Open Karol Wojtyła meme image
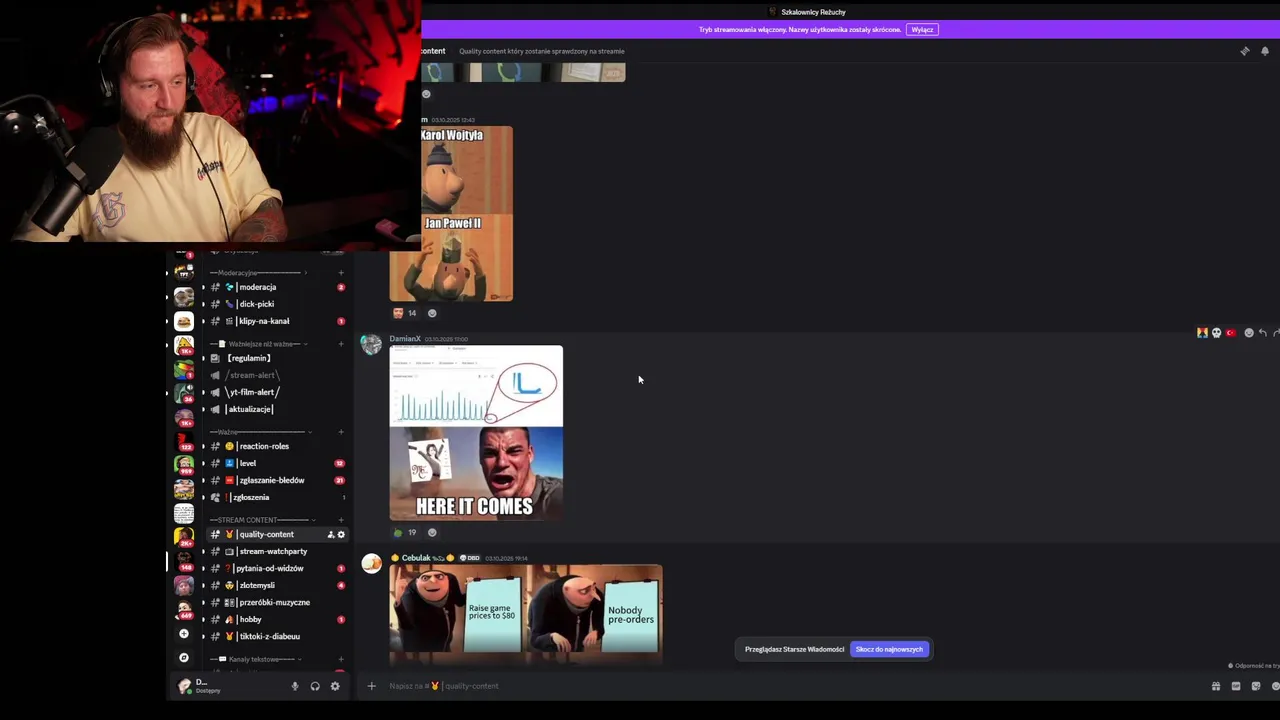The height and width of the screenshot is (720, 1280). click(451, 213)
